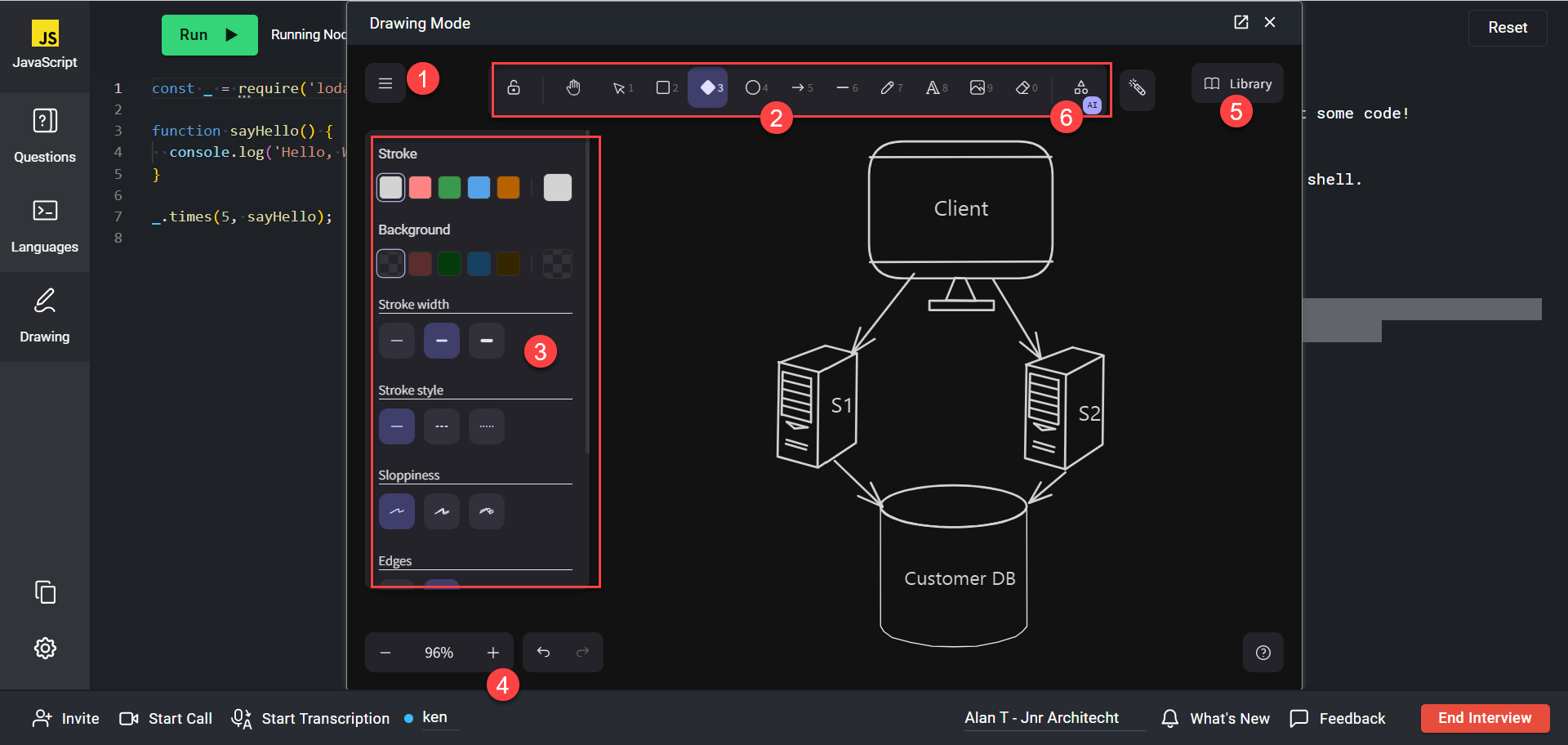Click the zoom in plus button
Screen dimensions: 1568x745
492,653
